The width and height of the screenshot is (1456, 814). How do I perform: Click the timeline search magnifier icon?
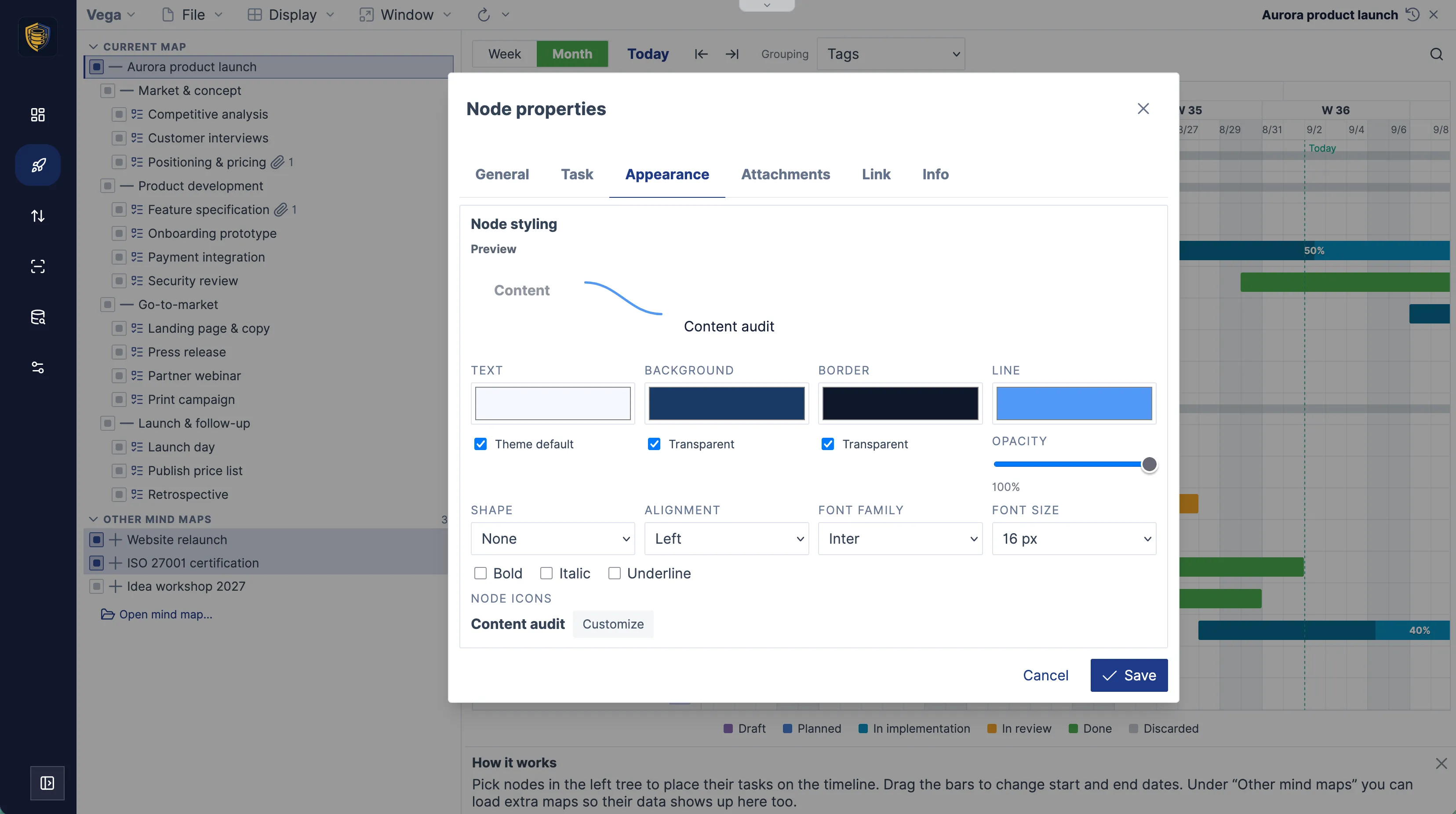[1436, 54]
